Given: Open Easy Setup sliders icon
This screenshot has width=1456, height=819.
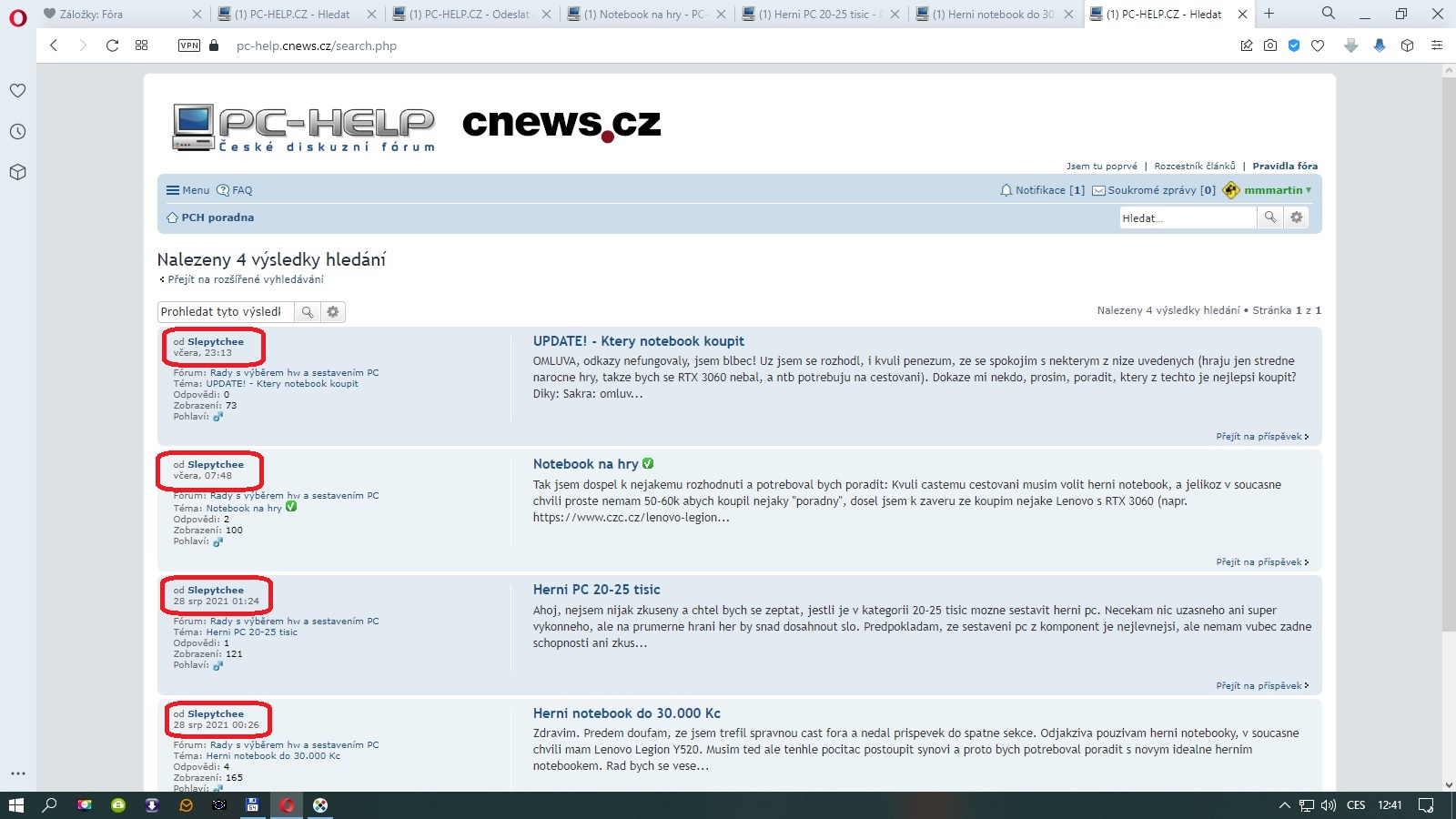Looking at the screenshot, I should point(1437,45).
